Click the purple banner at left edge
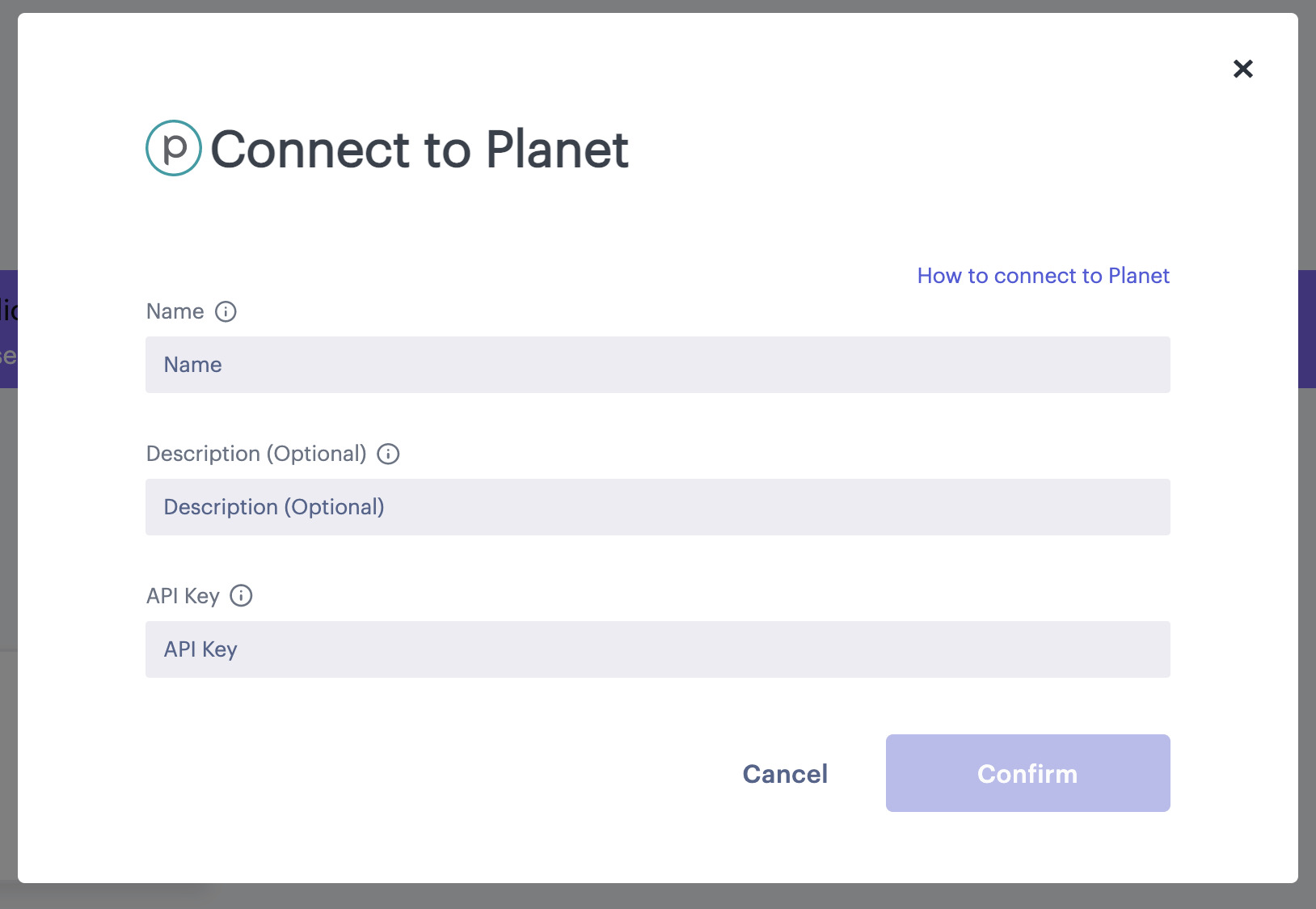Image resolution: width=1316 pixels, height=909 pixels. (8, 329)
